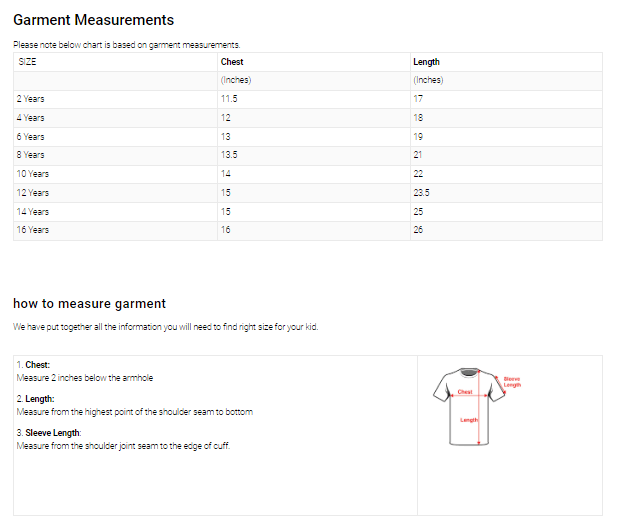Click the 6 Years size label
Image resolution: width=618 pixels, height=530 pixels.
click(x=31, y=136)
